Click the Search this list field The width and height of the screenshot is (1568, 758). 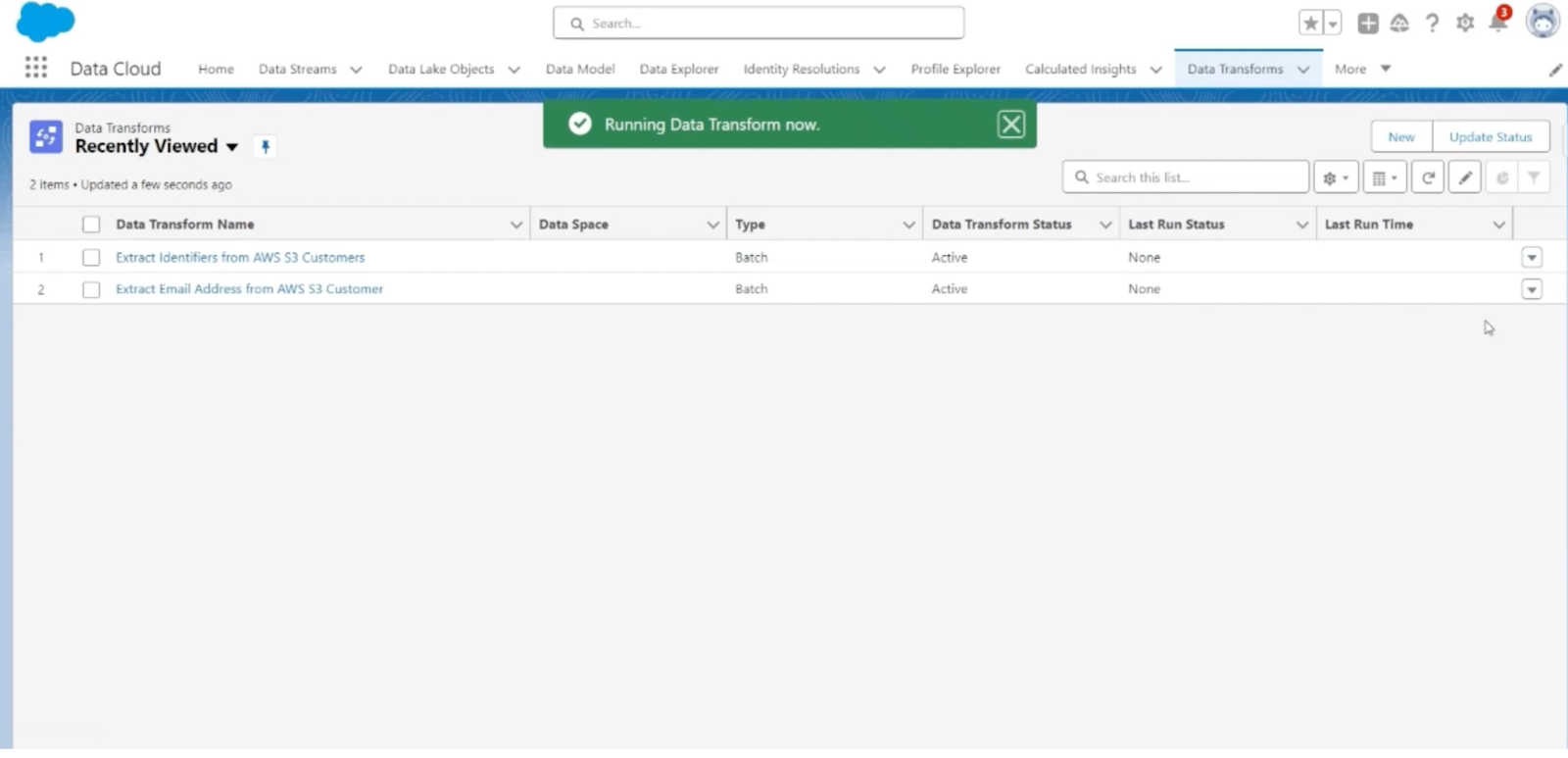click(1186, 177)
